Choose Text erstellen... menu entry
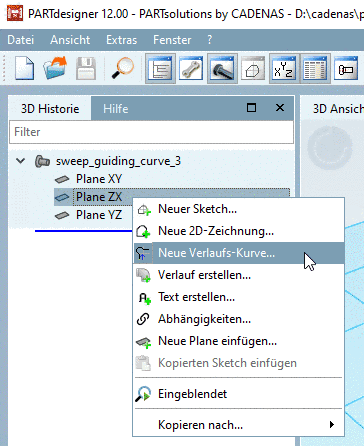Screen dimensions: 364x446 tap(239, 297)
